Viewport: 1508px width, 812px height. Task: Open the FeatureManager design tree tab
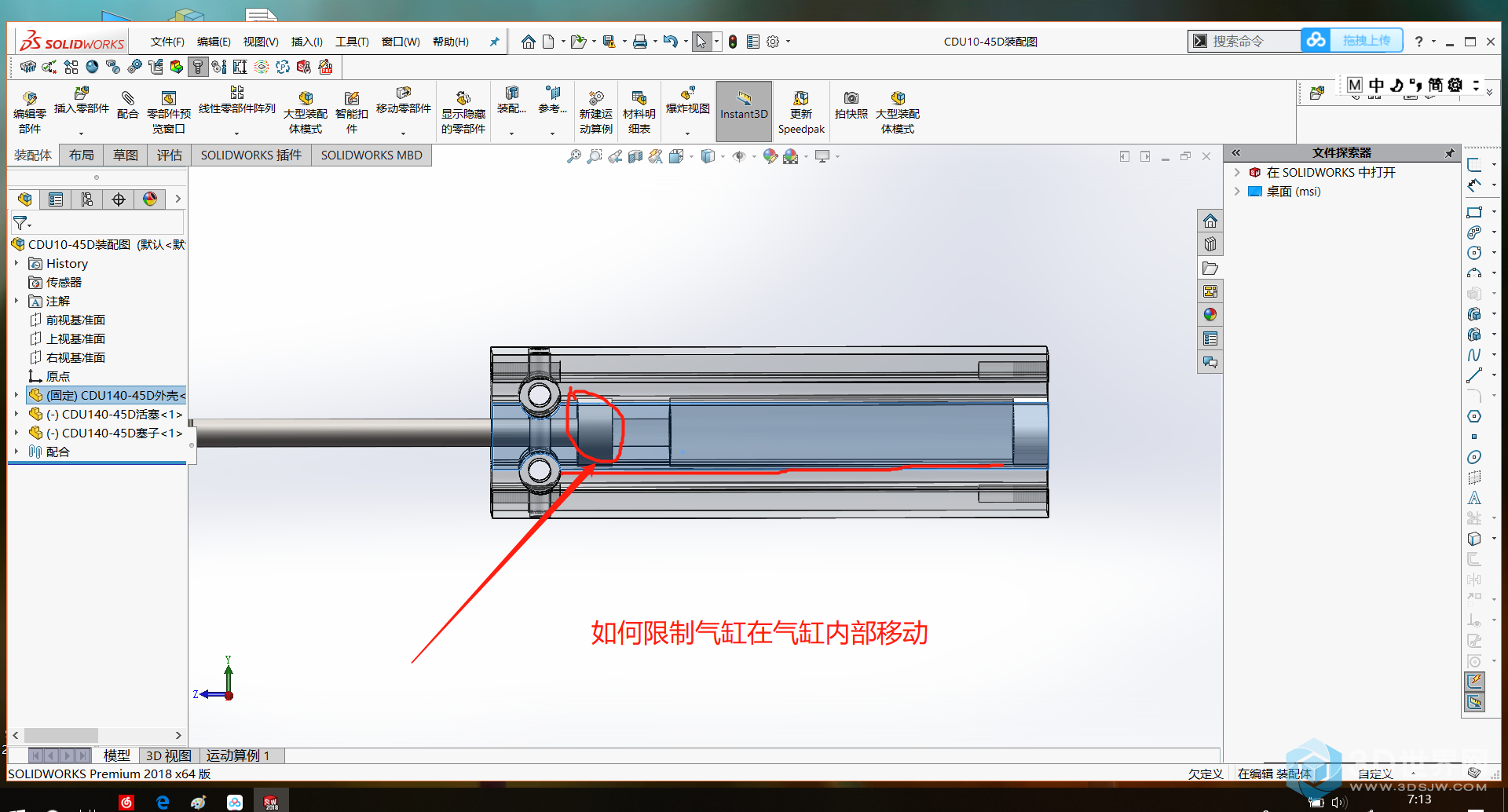(x=25, y=199)
